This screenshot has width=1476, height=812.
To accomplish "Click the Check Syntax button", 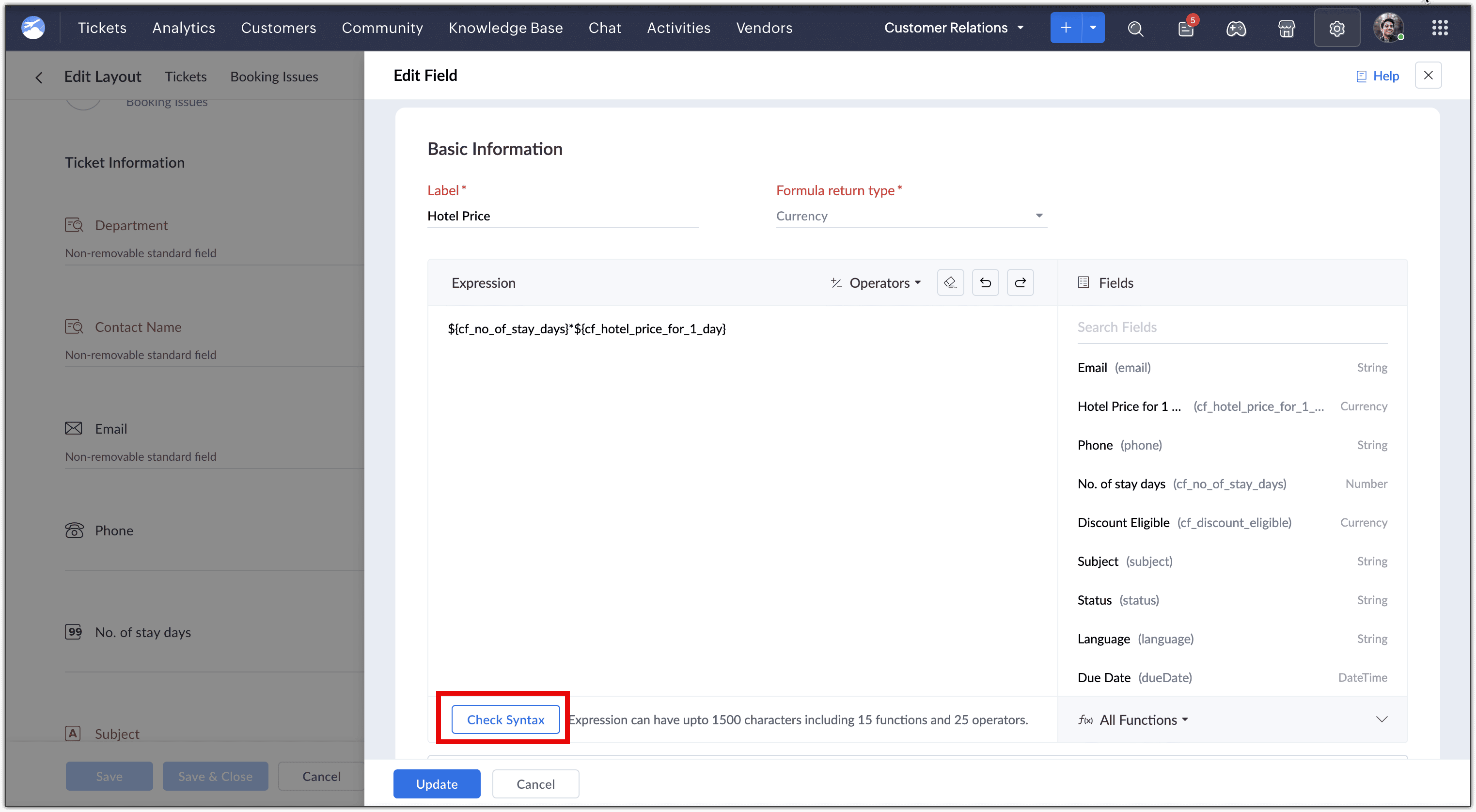I will coord(505,719).
